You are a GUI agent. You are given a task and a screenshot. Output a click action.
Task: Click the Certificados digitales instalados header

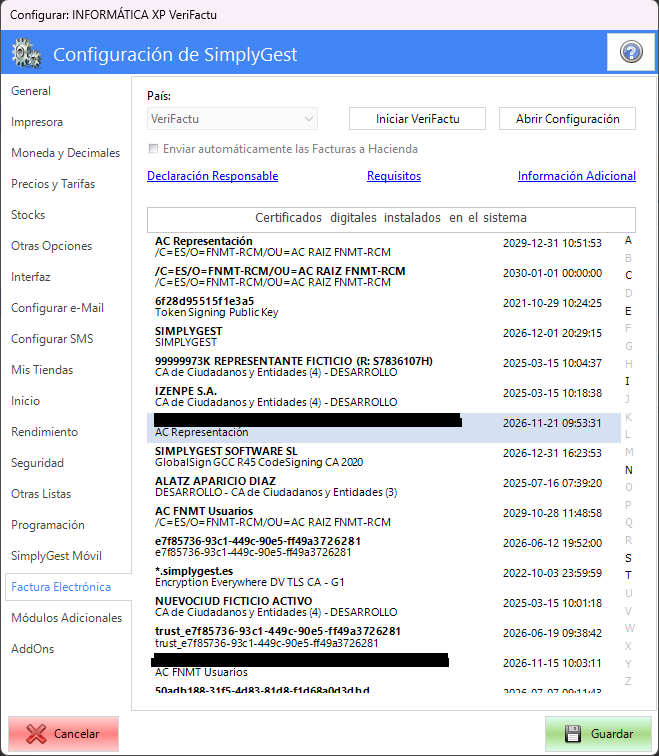click(391, 218)
